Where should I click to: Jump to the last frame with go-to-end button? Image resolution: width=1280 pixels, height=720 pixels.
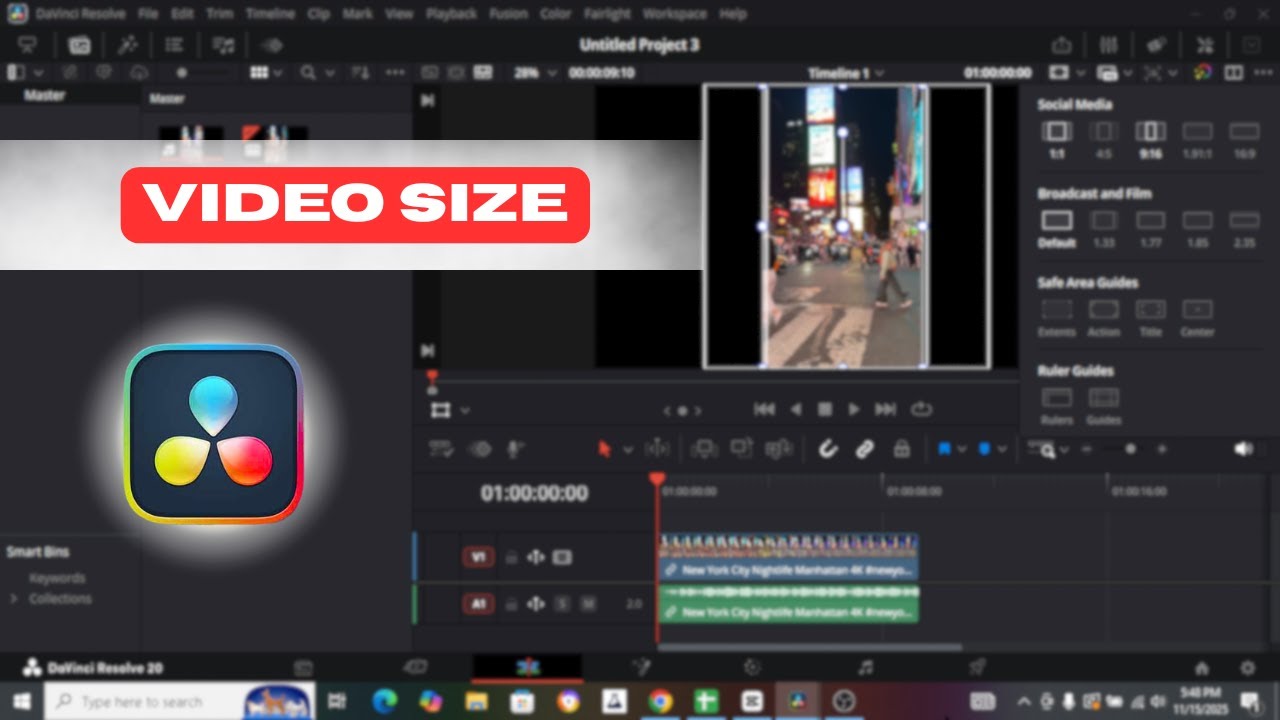point(886,409)
